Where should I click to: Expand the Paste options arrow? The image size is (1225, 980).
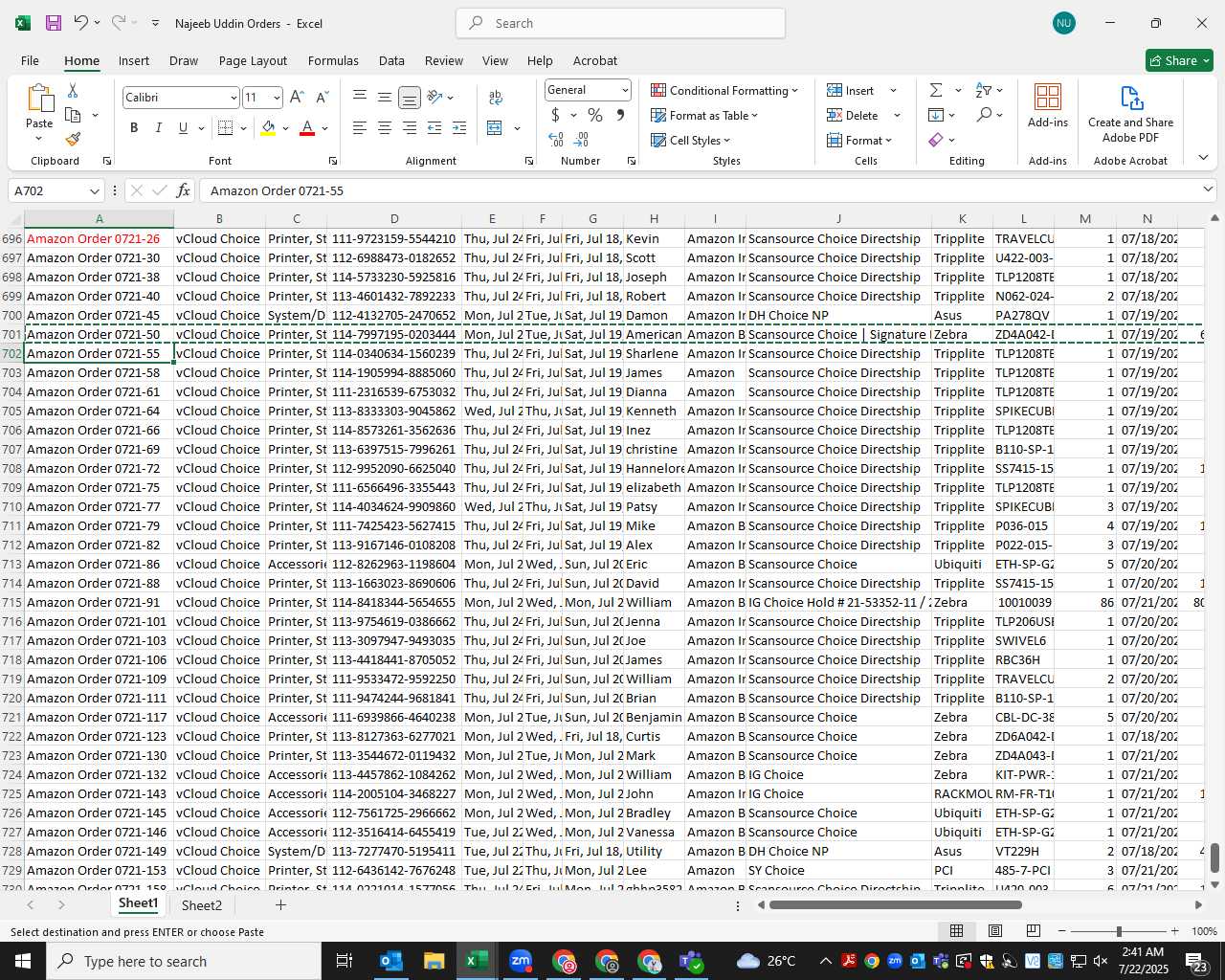(x=38, y=139)
